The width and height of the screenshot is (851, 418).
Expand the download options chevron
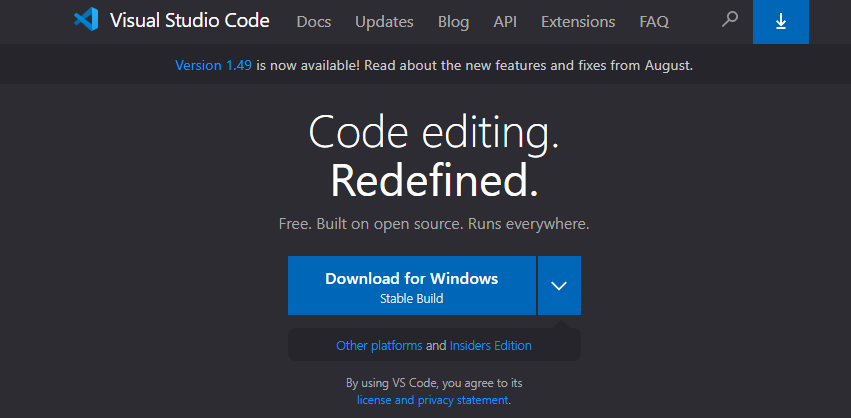tap(559, 286)
